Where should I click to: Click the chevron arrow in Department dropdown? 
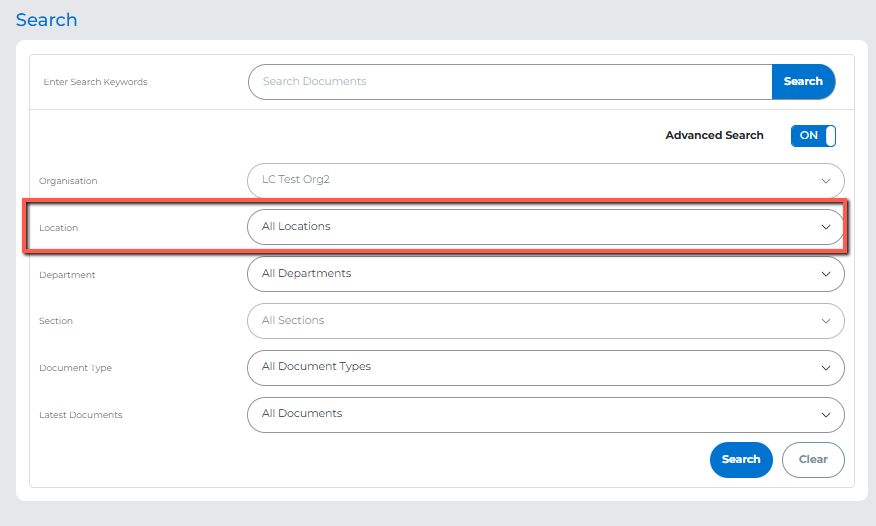826,274
